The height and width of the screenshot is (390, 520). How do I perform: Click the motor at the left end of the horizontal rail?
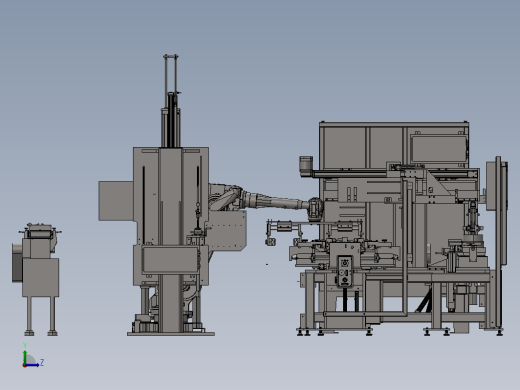coord(306,165)
